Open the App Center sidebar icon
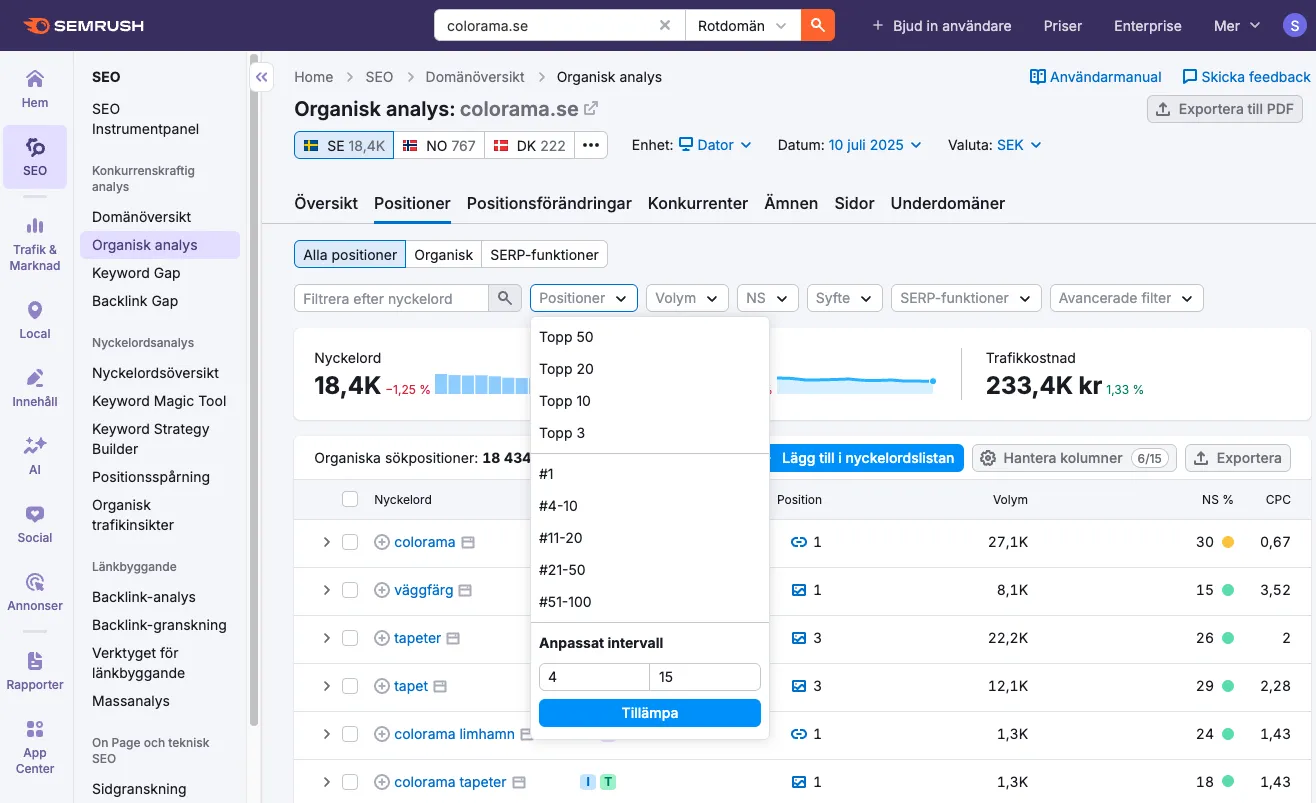The image size is (1316, 803). click(35, 746)
